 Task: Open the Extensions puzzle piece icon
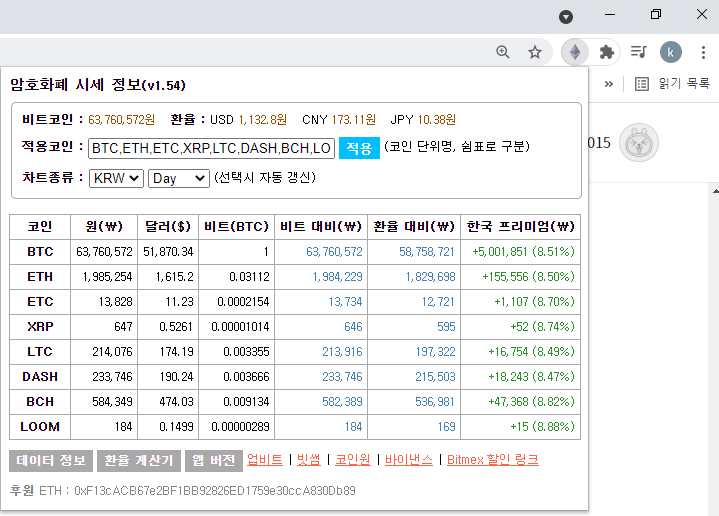click(607, 52)
